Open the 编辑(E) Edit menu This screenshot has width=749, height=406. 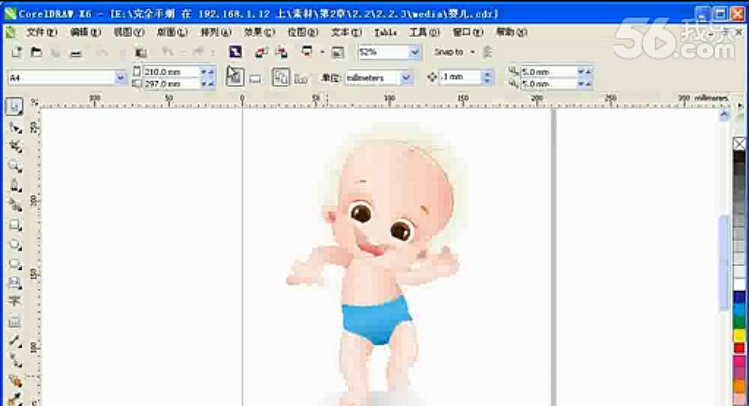86,32
